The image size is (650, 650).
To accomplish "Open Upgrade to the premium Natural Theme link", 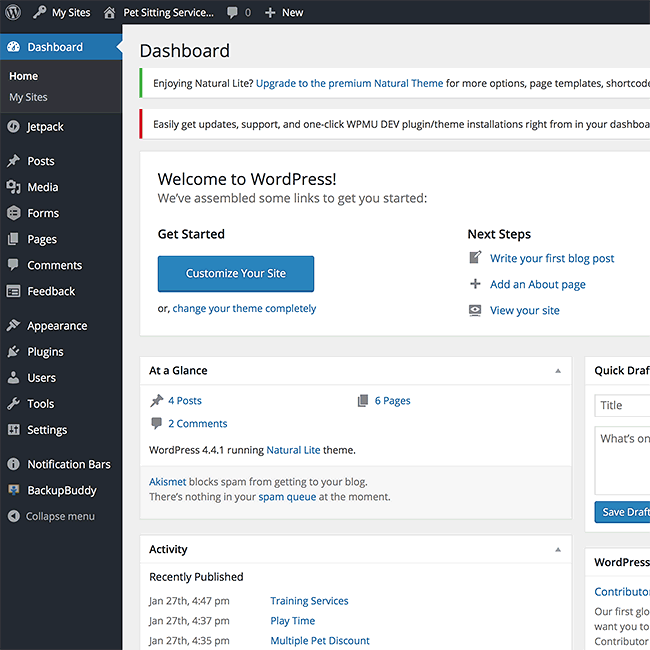I will (x=349, y=83).
